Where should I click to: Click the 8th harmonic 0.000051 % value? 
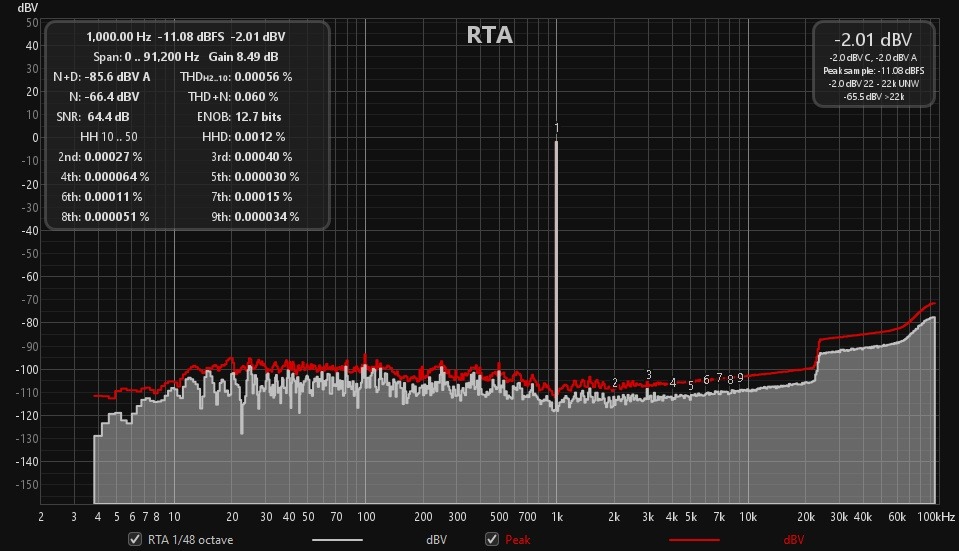117,217
